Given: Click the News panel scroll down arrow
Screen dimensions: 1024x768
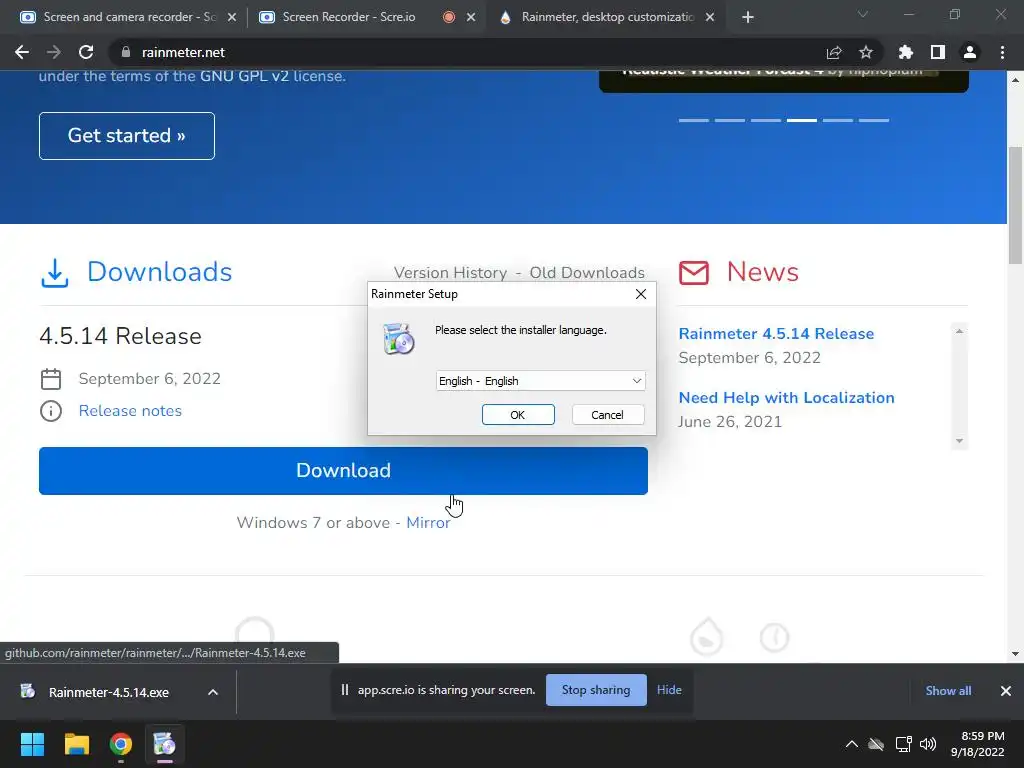Looking at the screenshot, I should coord(959,441).
